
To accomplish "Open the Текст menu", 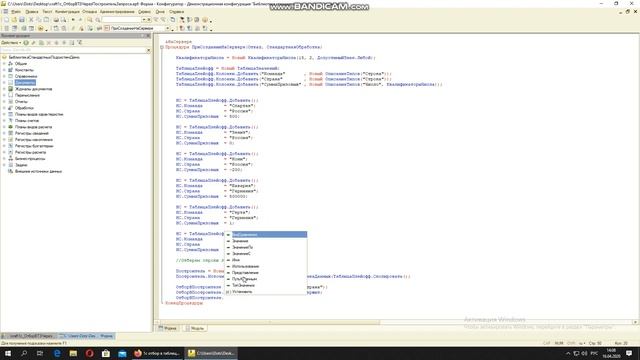I will 47,12.
